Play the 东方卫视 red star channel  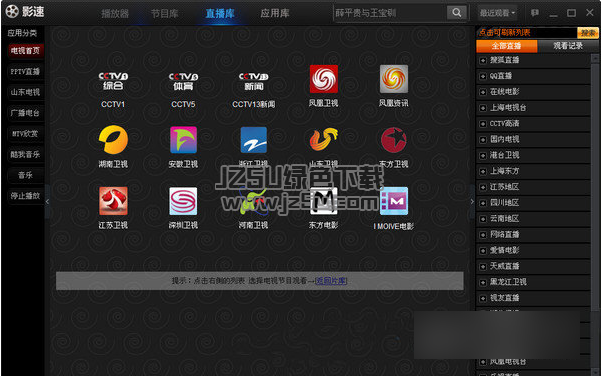(x=394, y=140)
